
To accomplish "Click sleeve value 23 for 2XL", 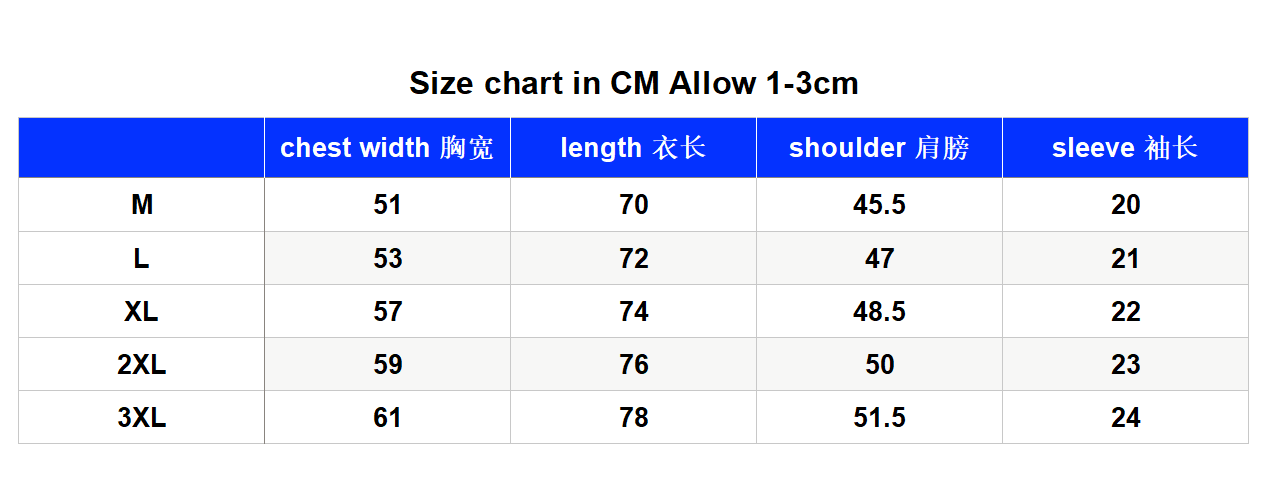I will tap(1125, 365).
